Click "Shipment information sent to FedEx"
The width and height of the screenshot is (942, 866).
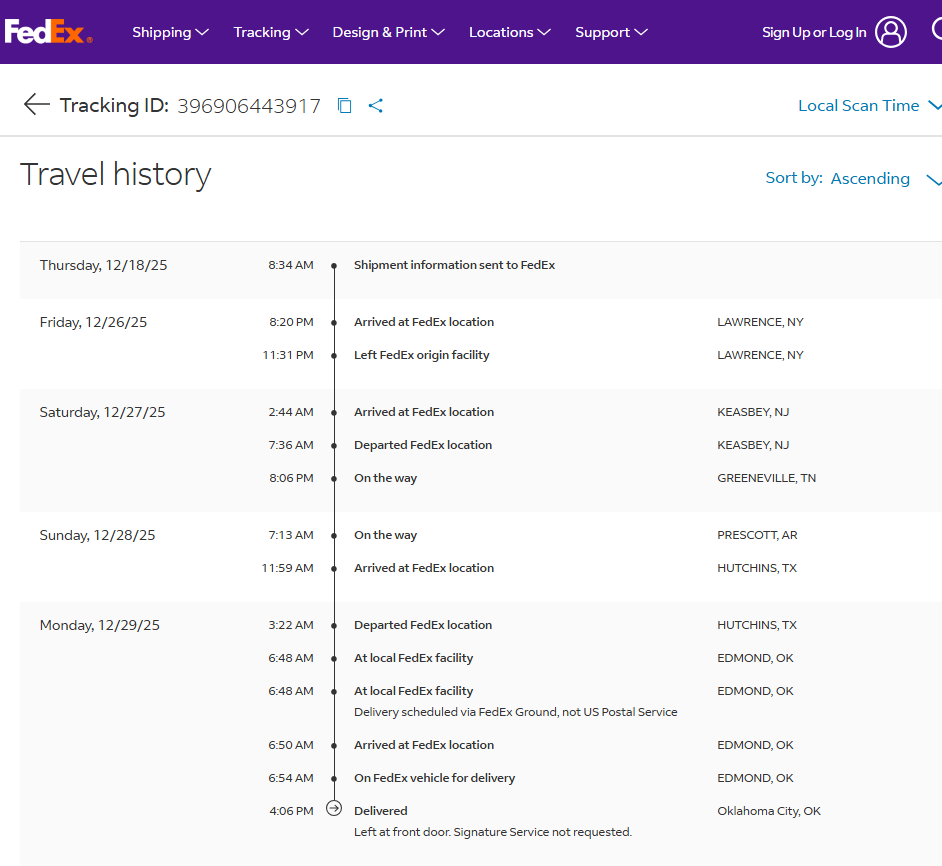tap(454, 265)
